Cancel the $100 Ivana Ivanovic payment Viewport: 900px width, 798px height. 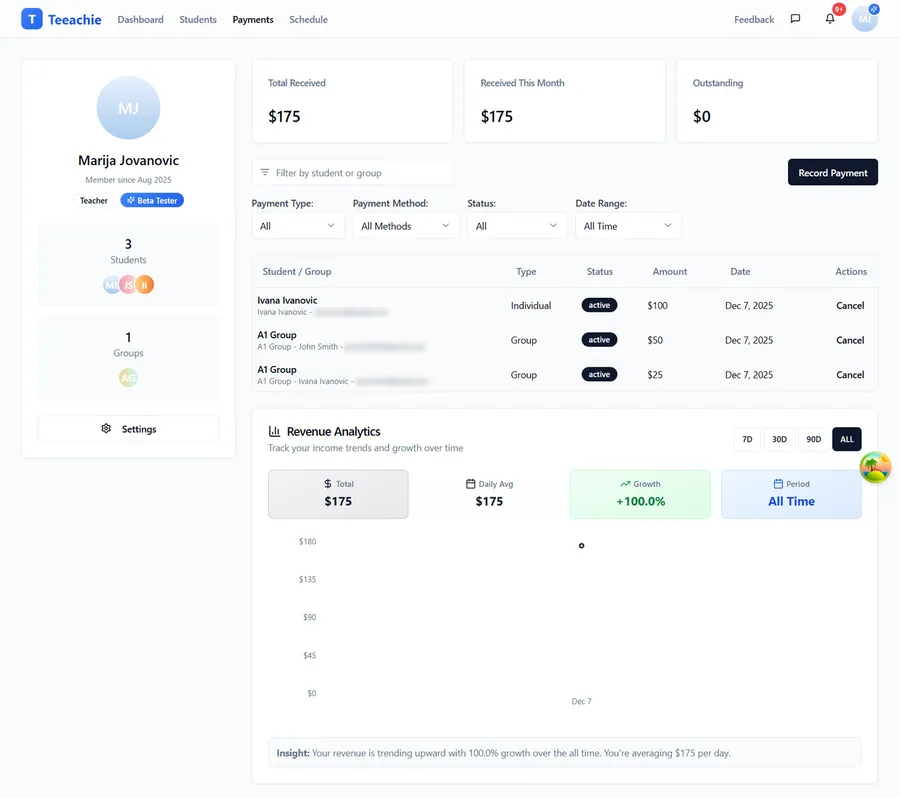click(x=849, y=305)
